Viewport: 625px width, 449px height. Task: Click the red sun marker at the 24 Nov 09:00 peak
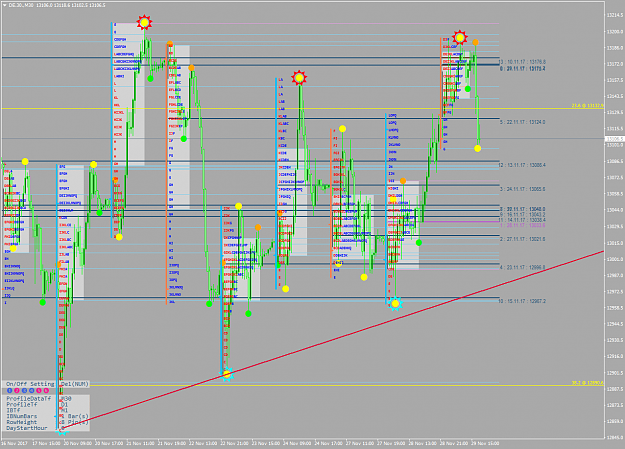299,78
